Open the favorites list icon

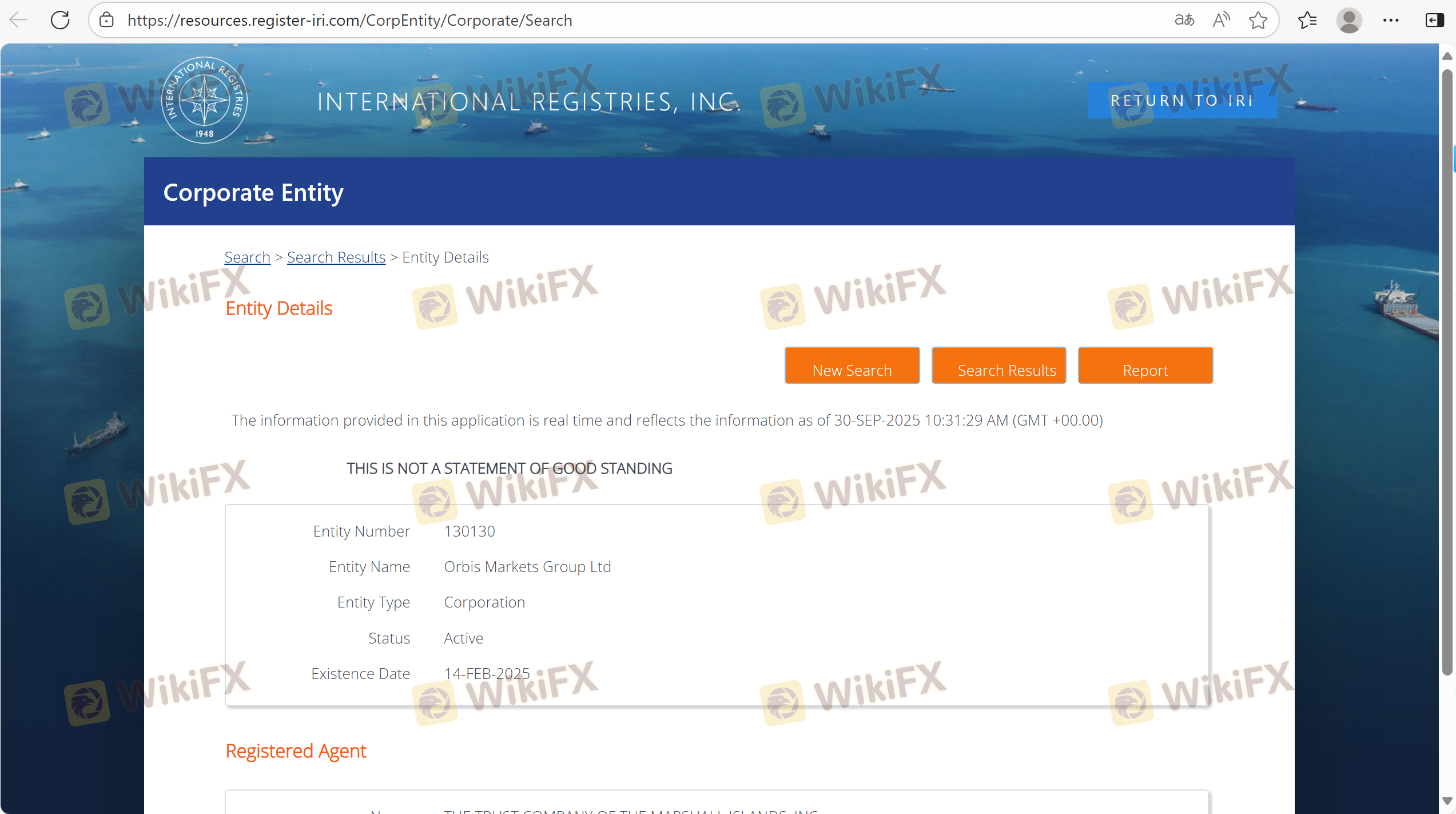[1307, 20]
